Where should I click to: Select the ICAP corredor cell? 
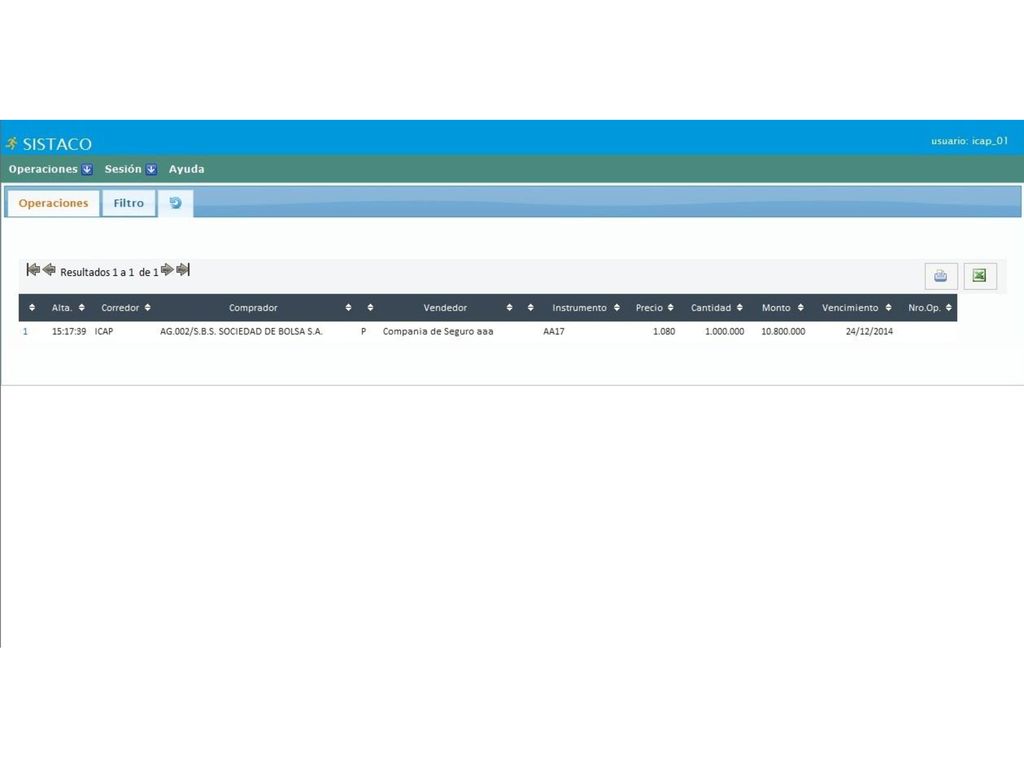point(104,331)
